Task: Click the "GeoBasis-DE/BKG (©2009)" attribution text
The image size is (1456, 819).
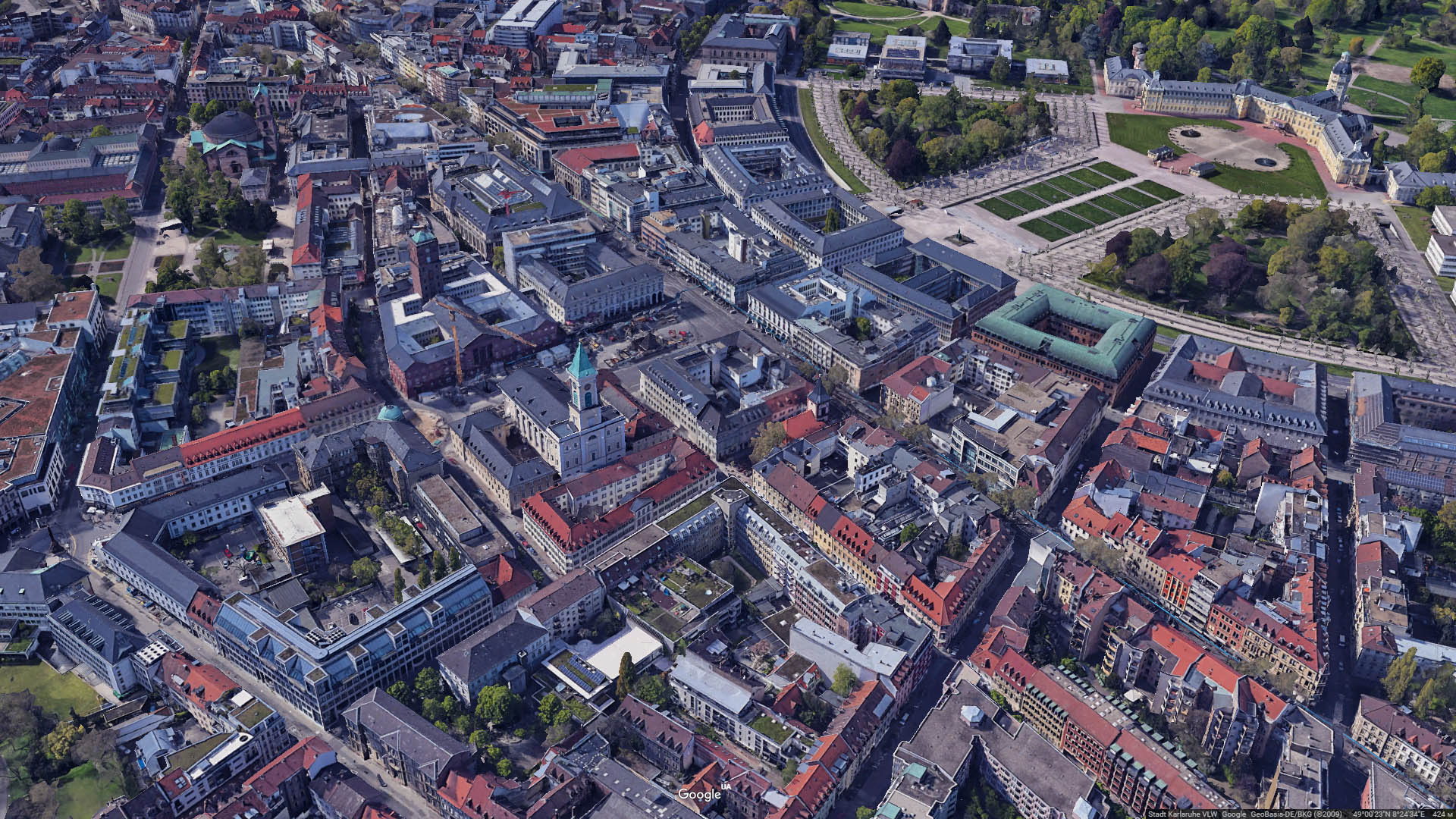Action: point(1296,814)
